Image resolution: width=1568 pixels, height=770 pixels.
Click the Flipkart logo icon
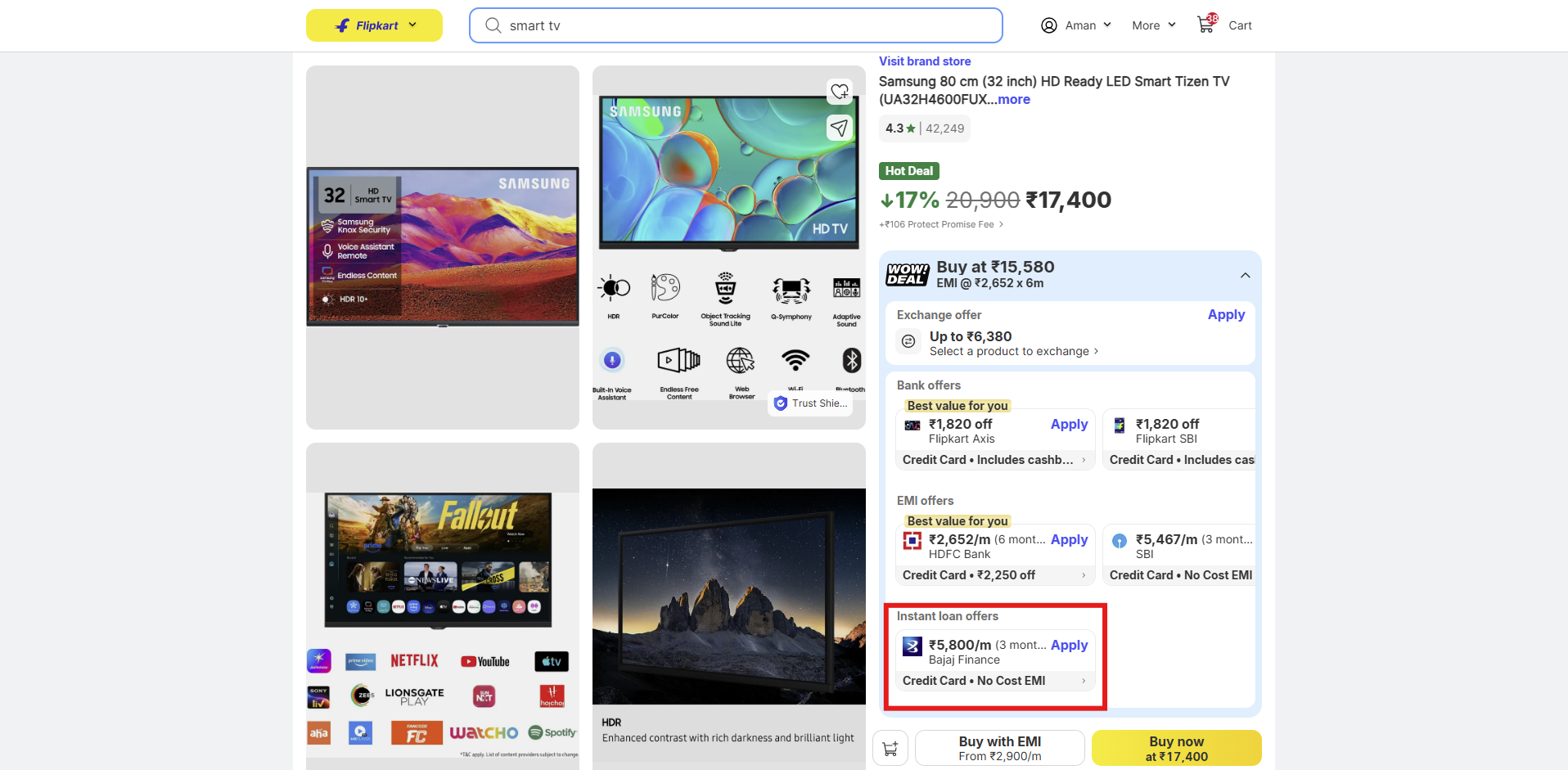click(343, 25)
